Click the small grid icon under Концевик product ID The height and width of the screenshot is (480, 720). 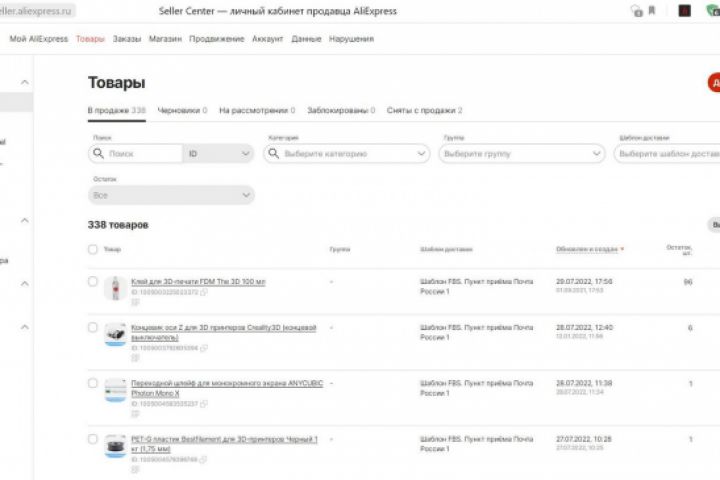click(135, 358)
